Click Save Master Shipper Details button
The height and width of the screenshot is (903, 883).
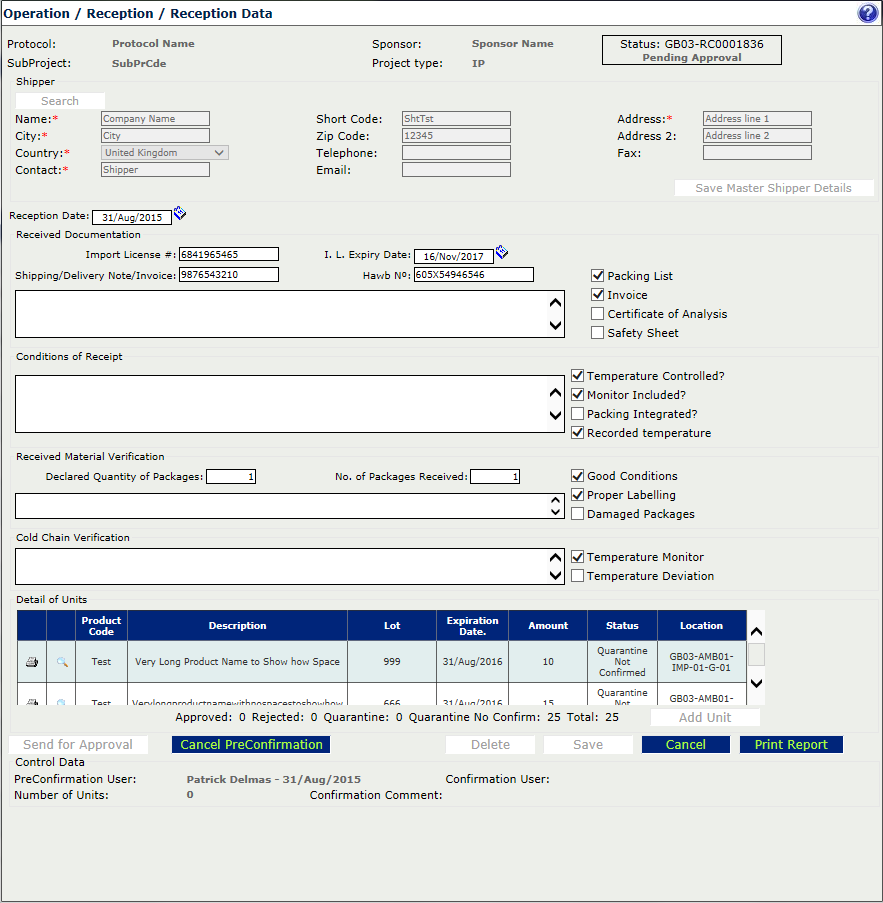pyautogui.click(x=774, y=188)
